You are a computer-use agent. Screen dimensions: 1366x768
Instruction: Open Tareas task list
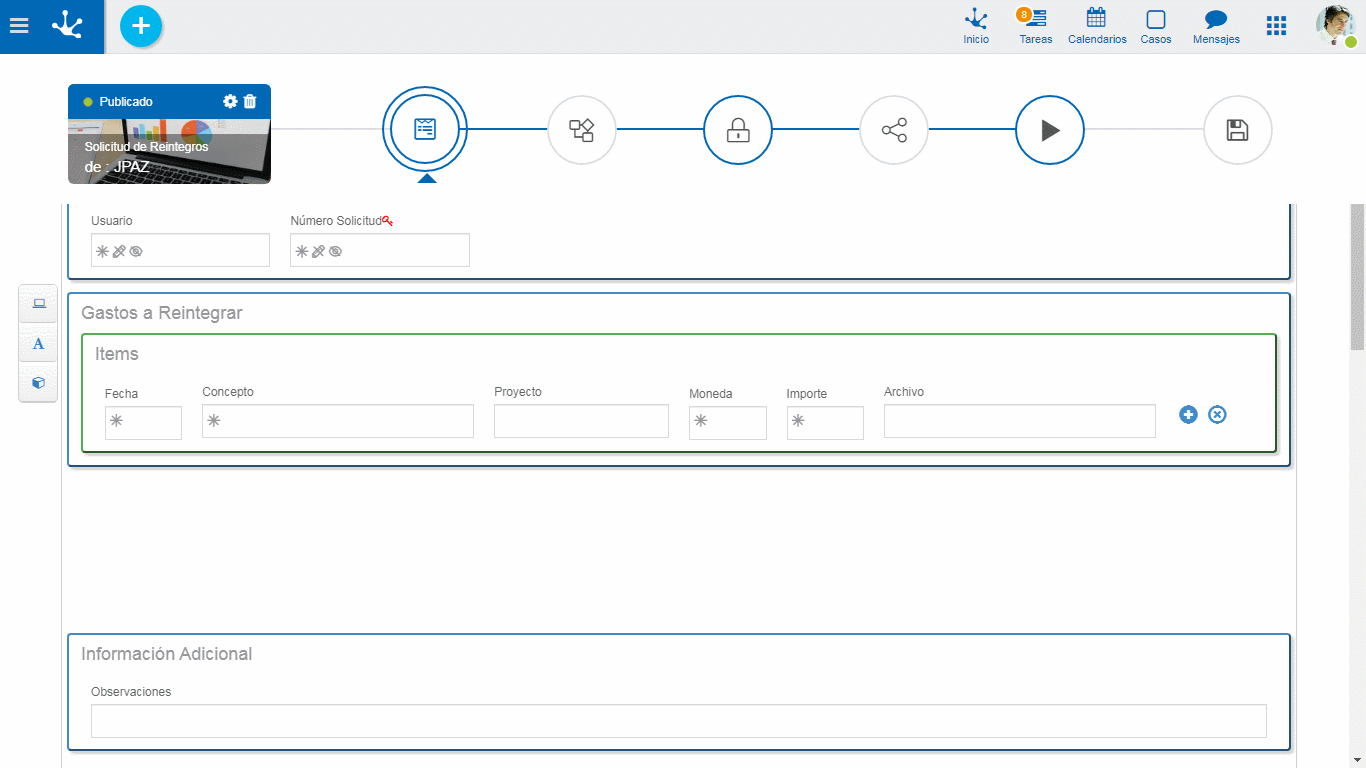coord(1035,27)
